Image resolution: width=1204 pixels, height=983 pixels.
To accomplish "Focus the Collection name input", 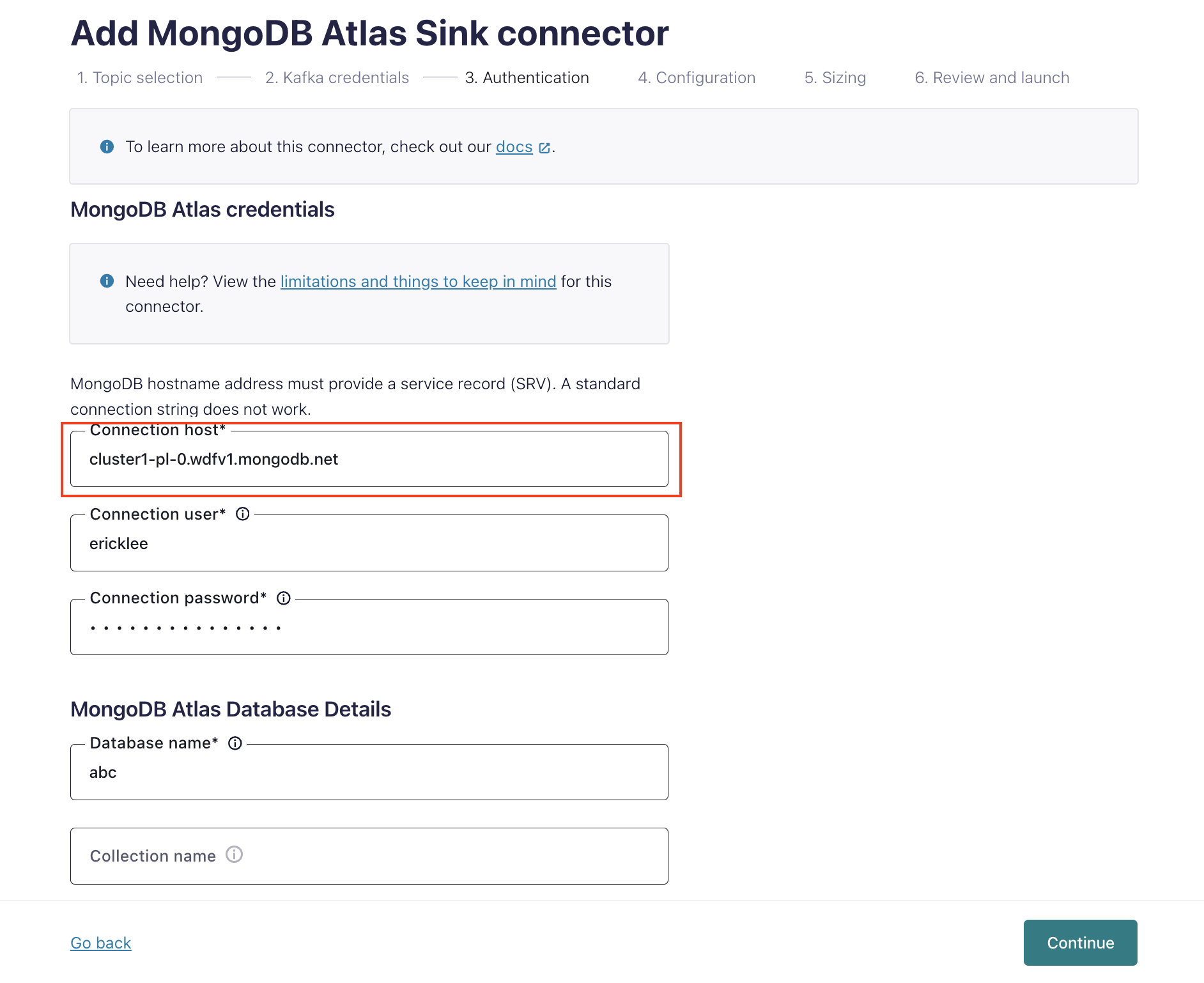I will [x=369, y=856].
